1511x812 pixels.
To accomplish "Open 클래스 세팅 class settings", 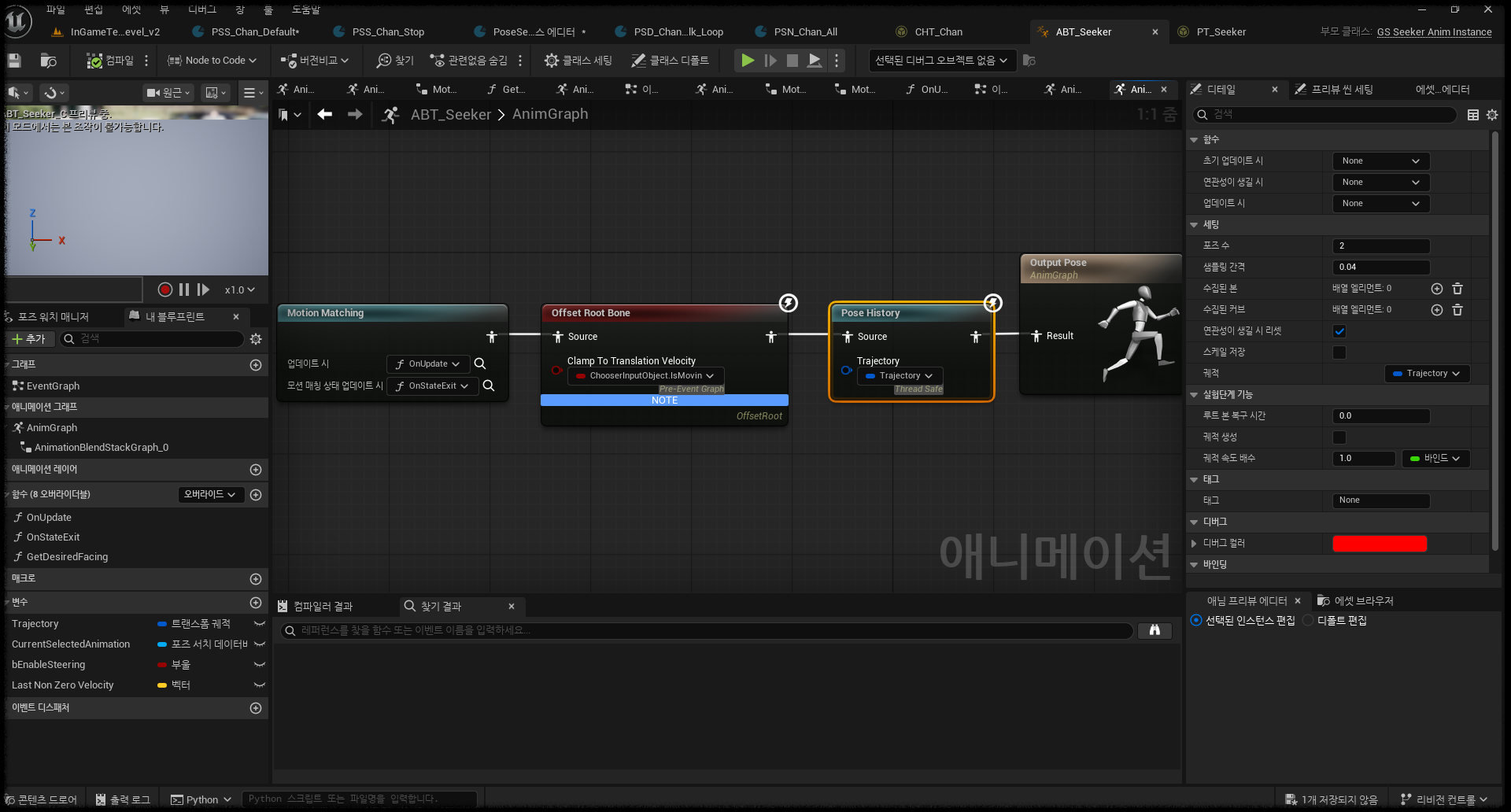I will pos(578,61).
